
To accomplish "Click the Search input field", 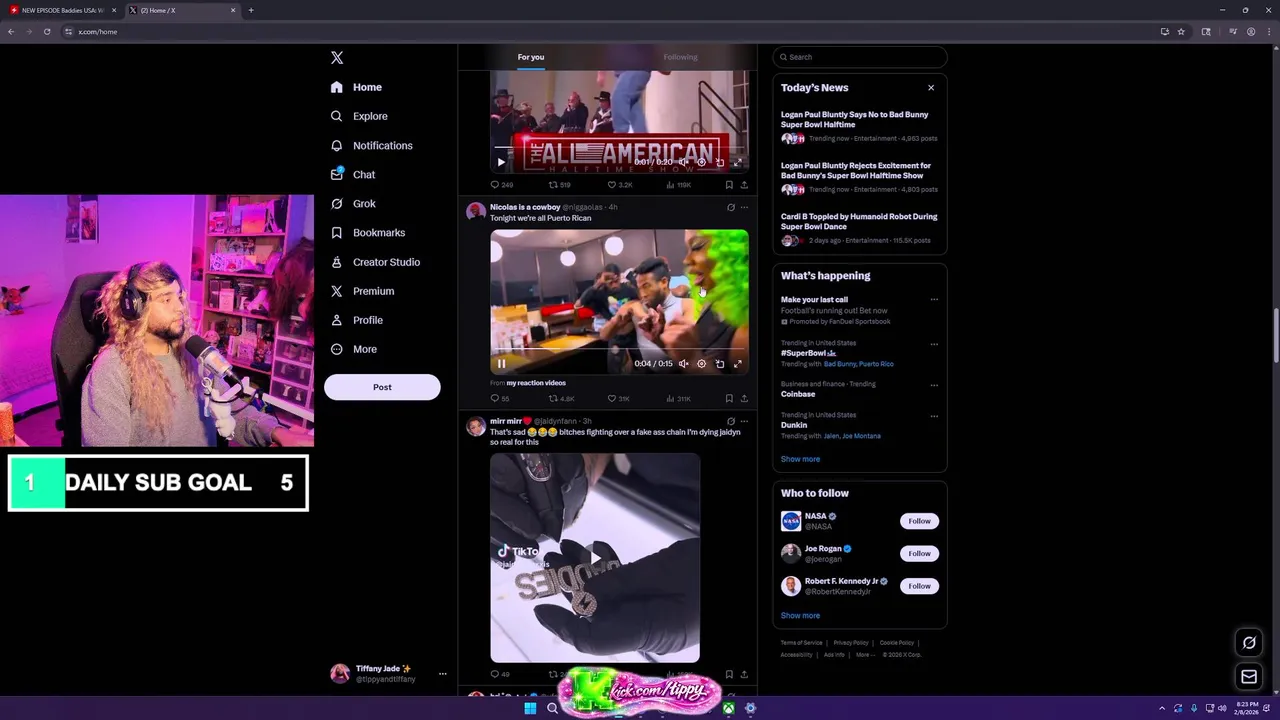I will (x=860, y=57).
